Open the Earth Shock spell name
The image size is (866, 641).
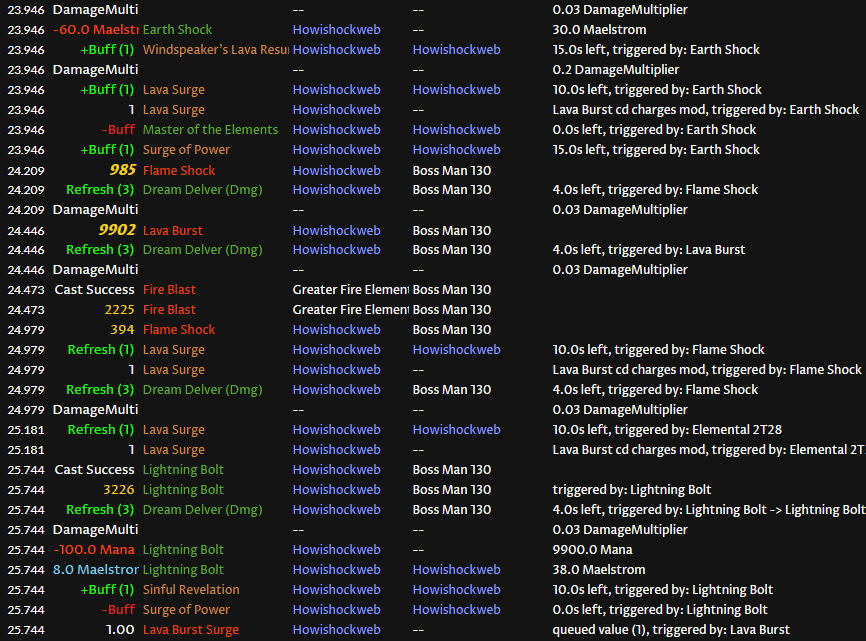coord(177,30)
